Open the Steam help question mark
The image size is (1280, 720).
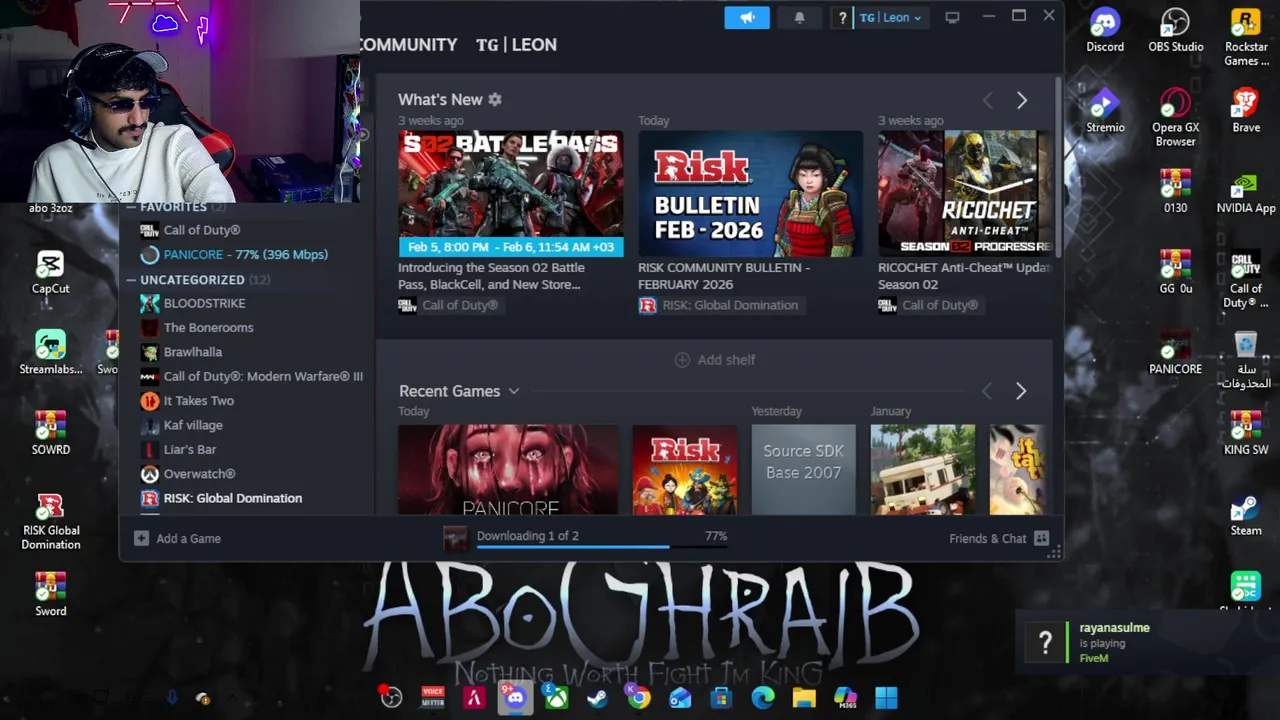click(x=842, y=17)
